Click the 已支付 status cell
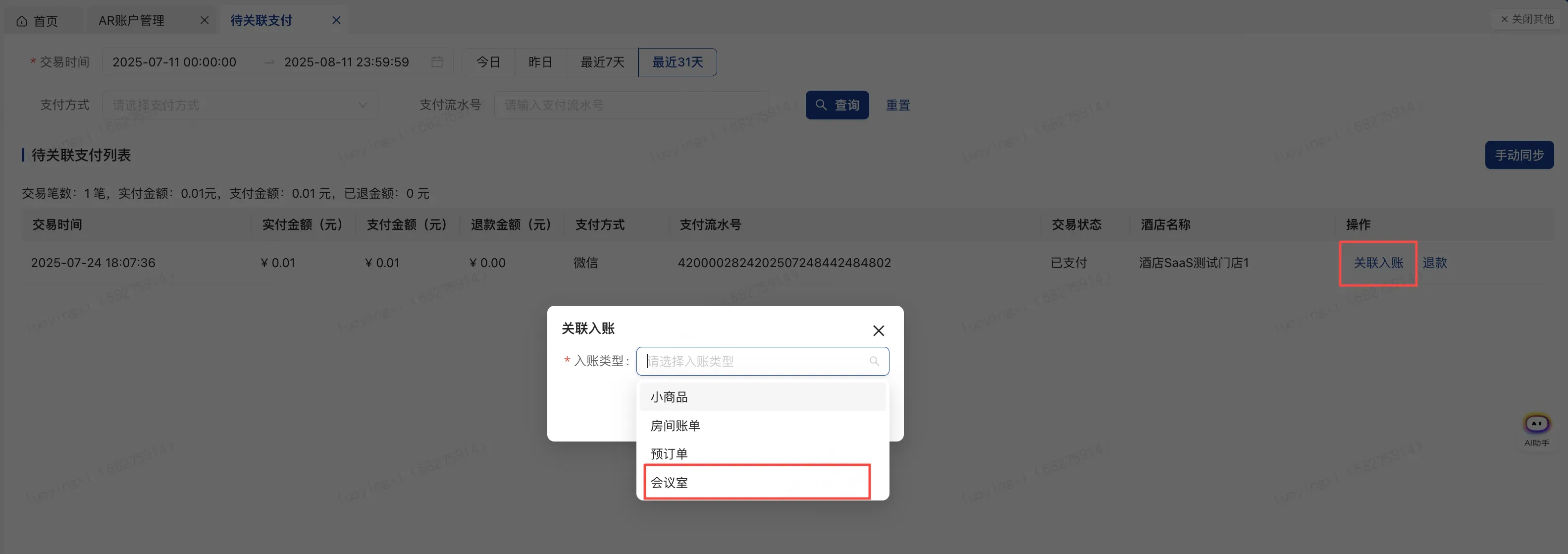The width and height of the screenshot is (1568, 554). point(1068,263)
